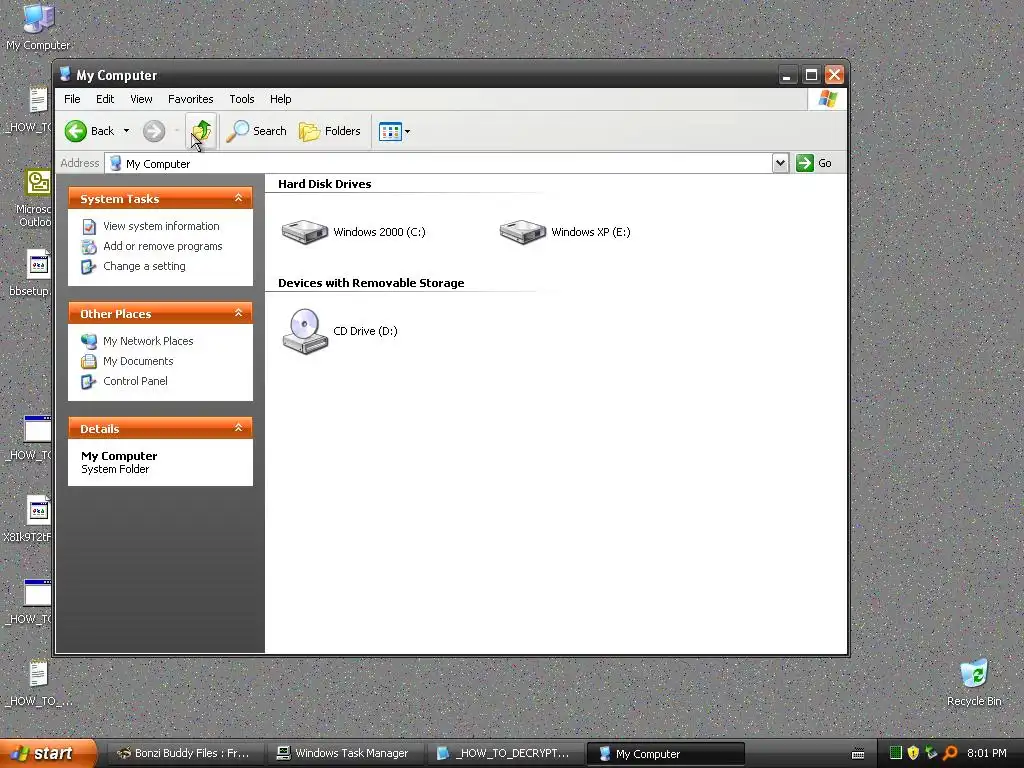Image resolution: width=1024 pixels, height=768 pixels.
Task: Open the View menu
Action: [141, 99]
